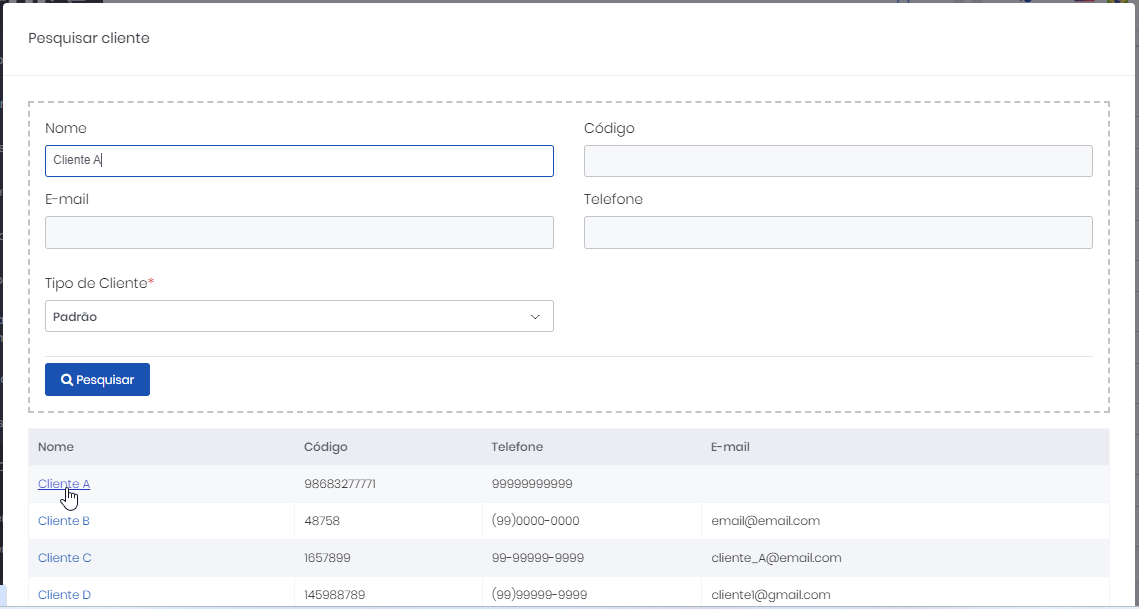The width and height of the screenshot is (1139, 609).
Task: Click the Nome column header in table
Action: pos(56,447)
